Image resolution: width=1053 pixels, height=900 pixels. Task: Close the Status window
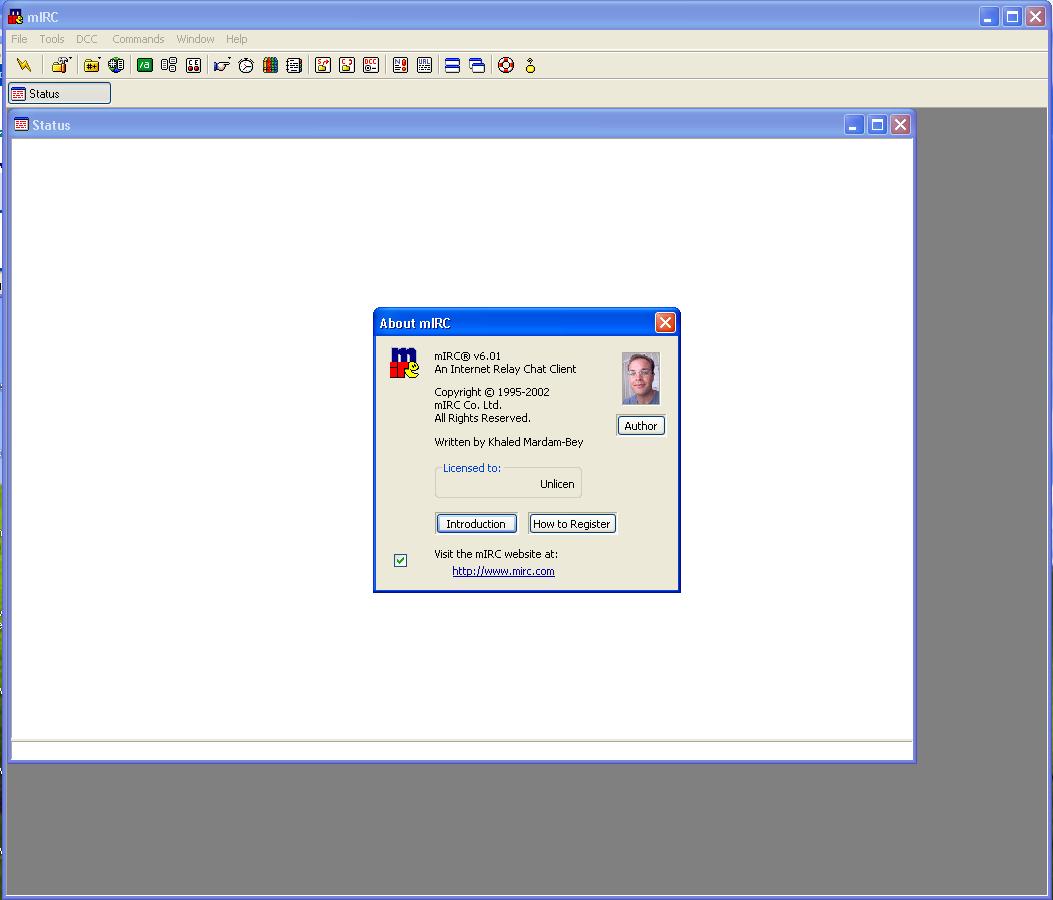pyautogui.click(x=901, y=125)
